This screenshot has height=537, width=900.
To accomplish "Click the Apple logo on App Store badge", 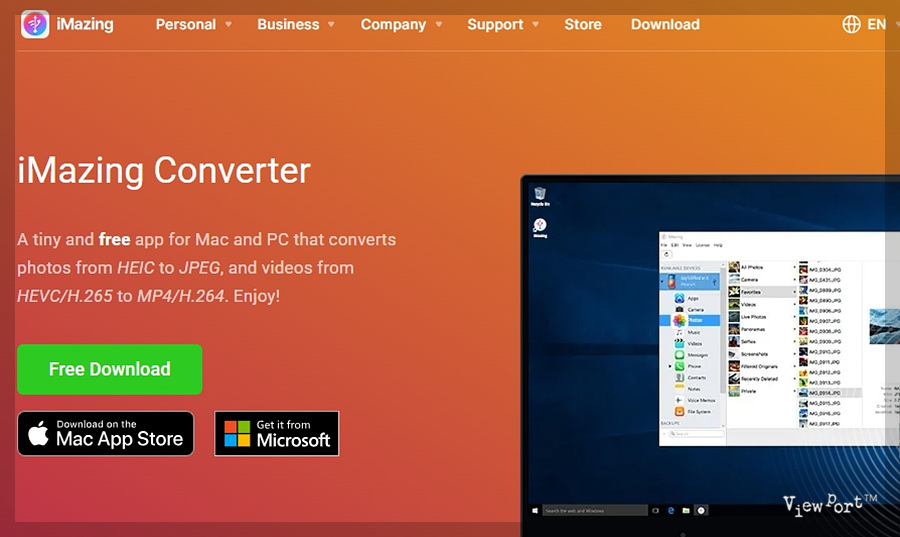I will pos(38,433).
